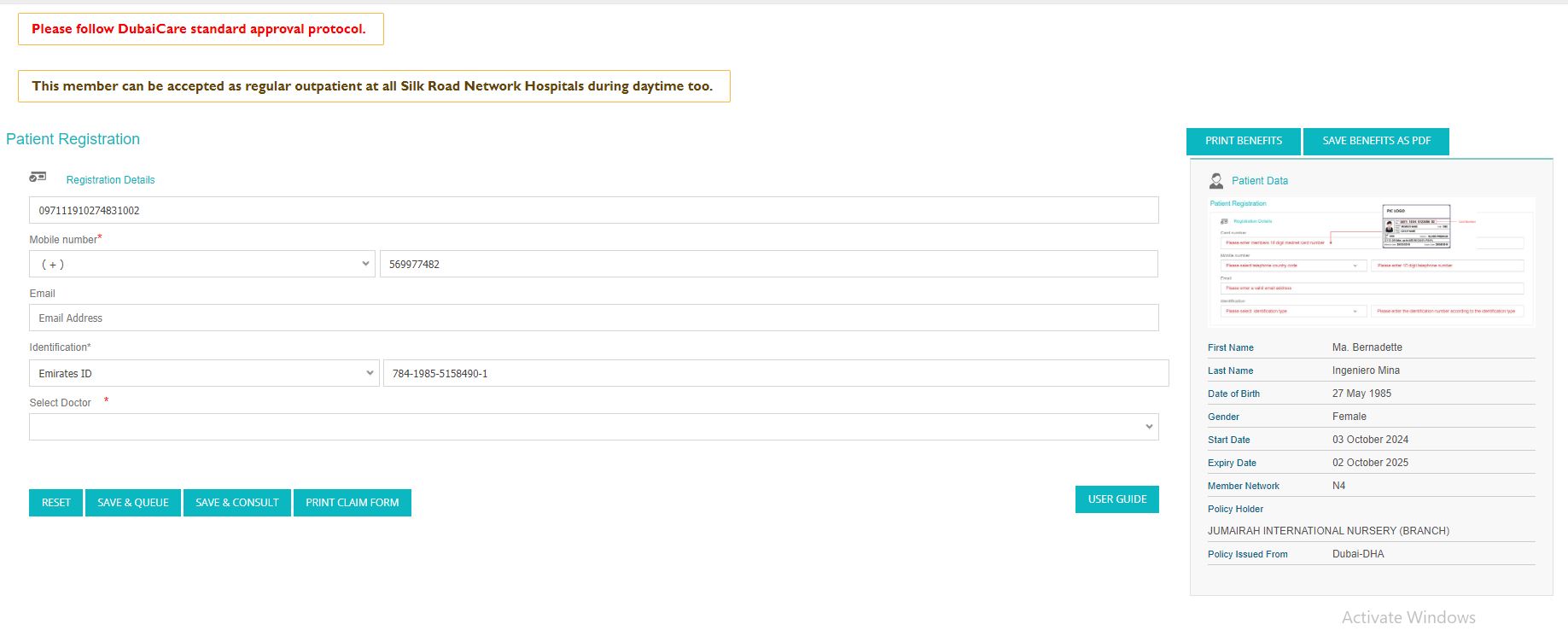Click the Identification field label

point(60,347)
